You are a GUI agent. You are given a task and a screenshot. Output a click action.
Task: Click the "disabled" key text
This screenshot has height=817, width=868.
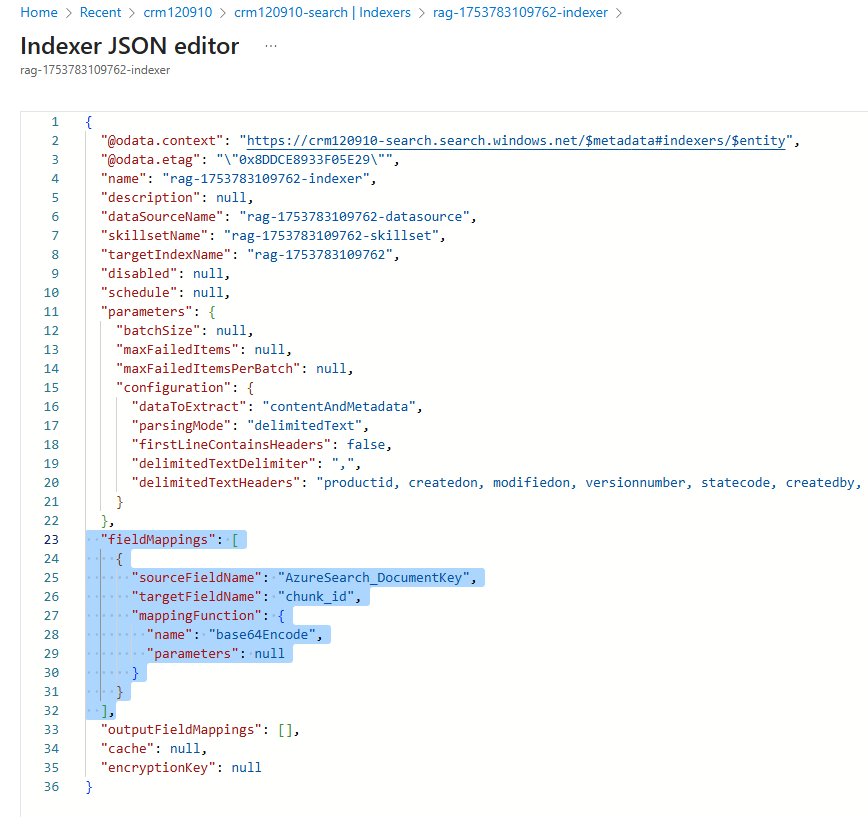click(138, 273)
